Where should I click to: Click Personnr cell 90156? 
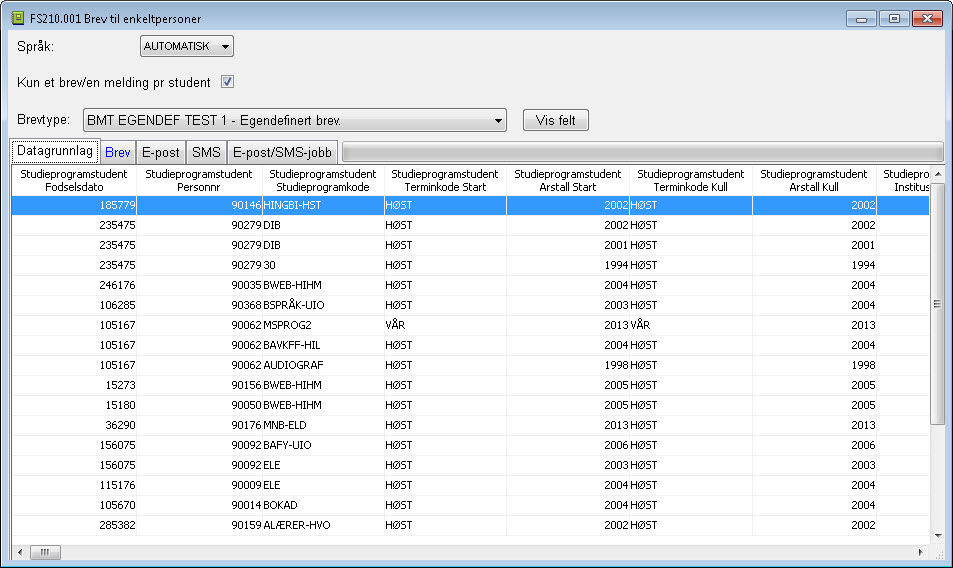199,385
